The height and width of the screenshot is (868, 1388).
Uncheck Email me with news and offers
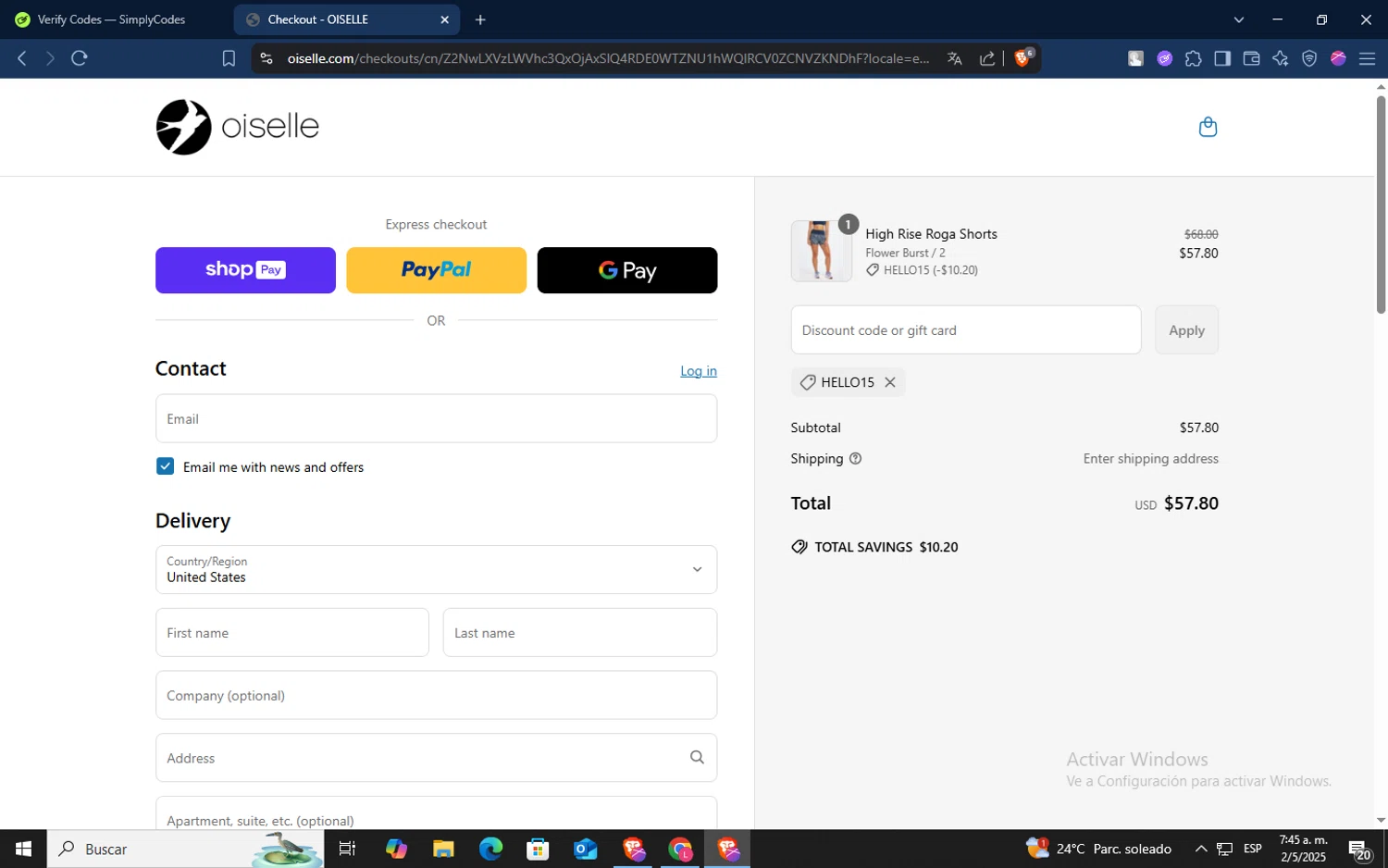click(x=165, y=466)
